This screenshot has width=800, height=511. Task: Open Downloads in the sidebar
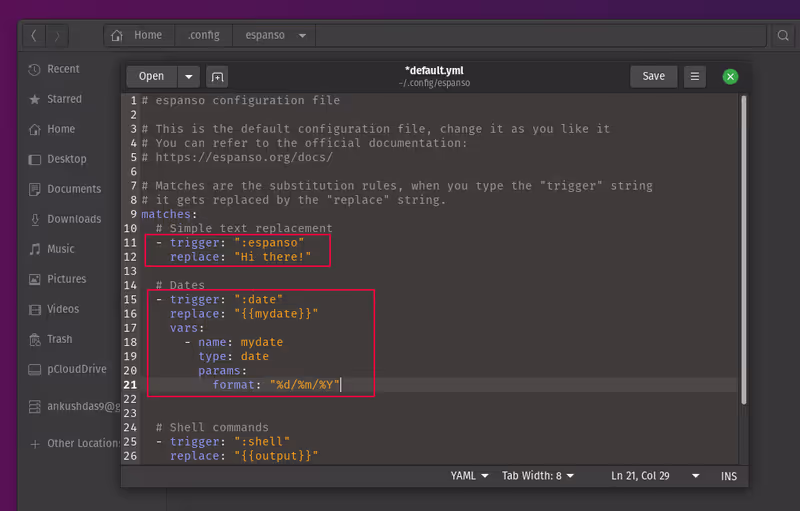coord(74,219)
